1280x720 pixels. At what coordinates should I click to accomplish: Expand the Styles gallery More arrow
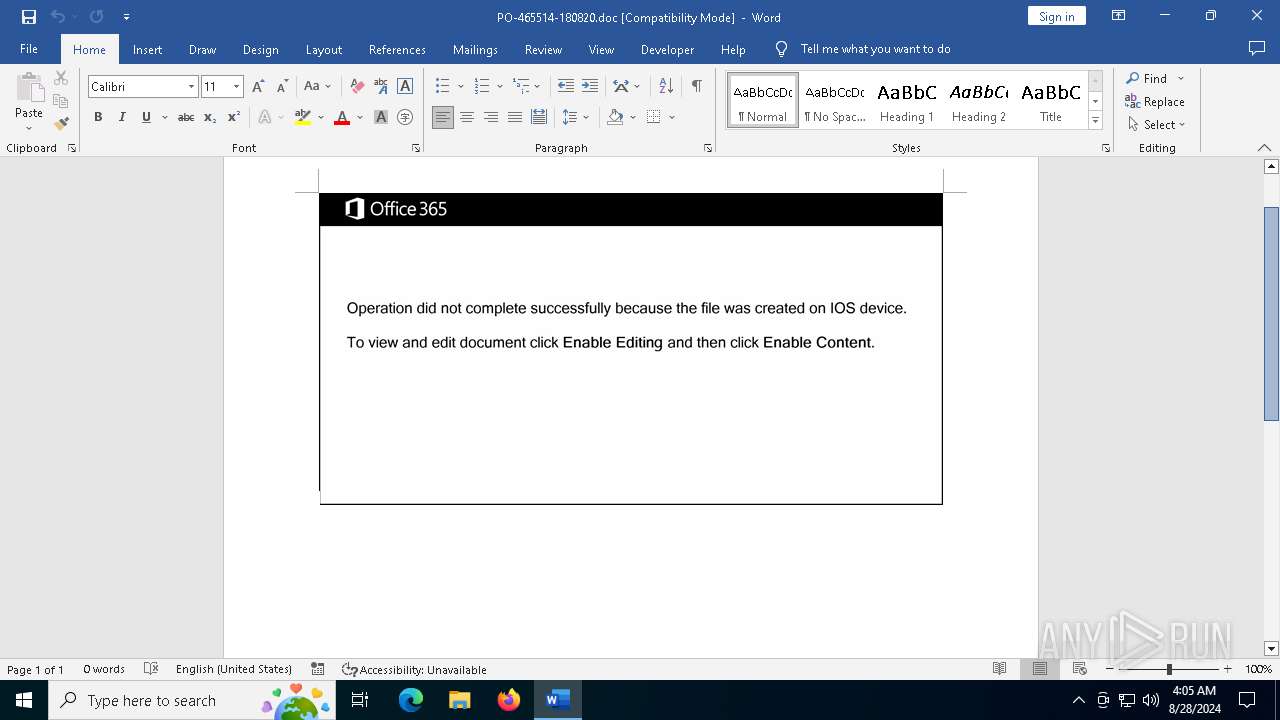(1095, 121)
